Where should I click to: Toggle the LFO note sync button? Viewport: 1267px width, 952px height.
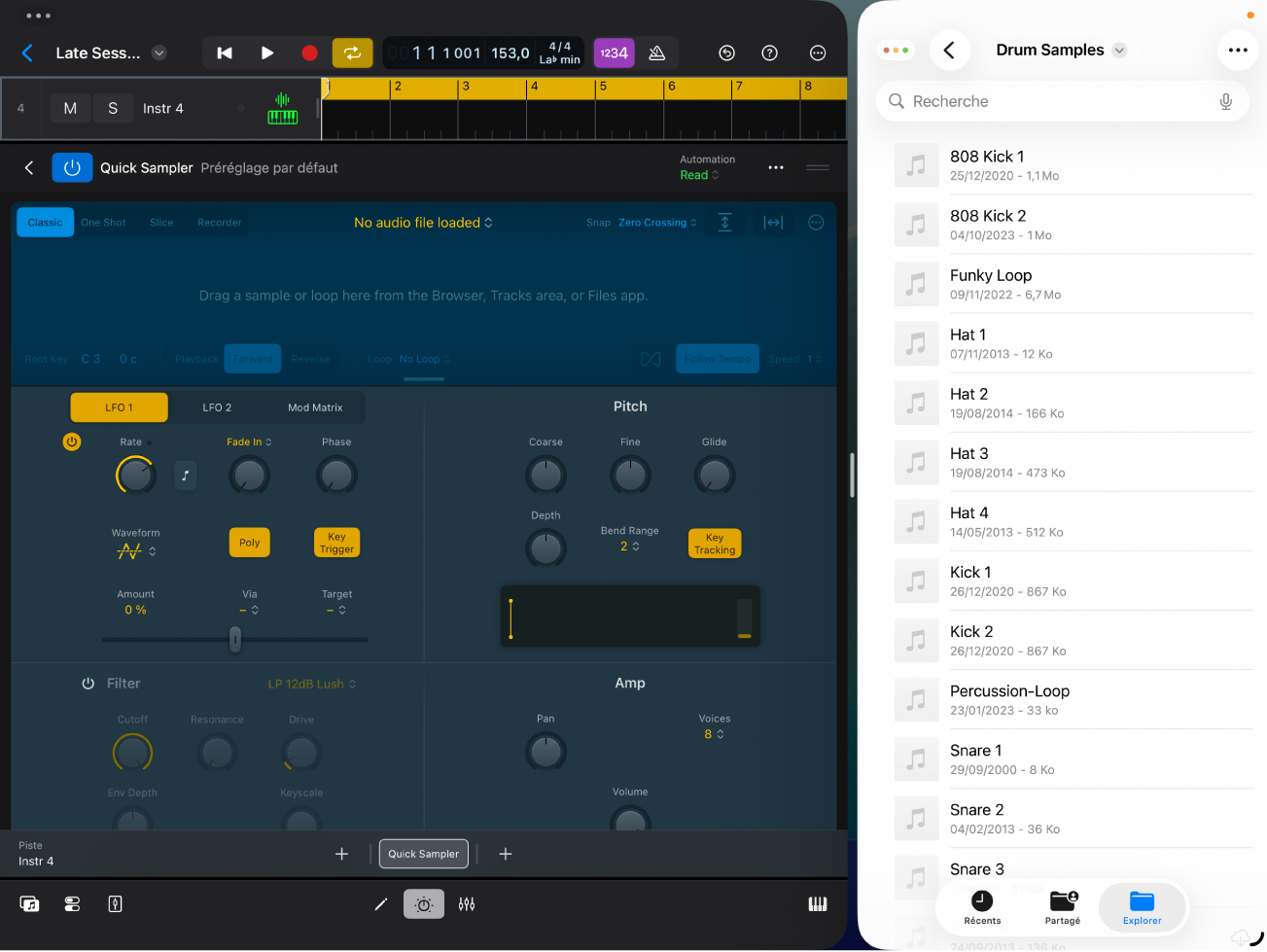185,476
